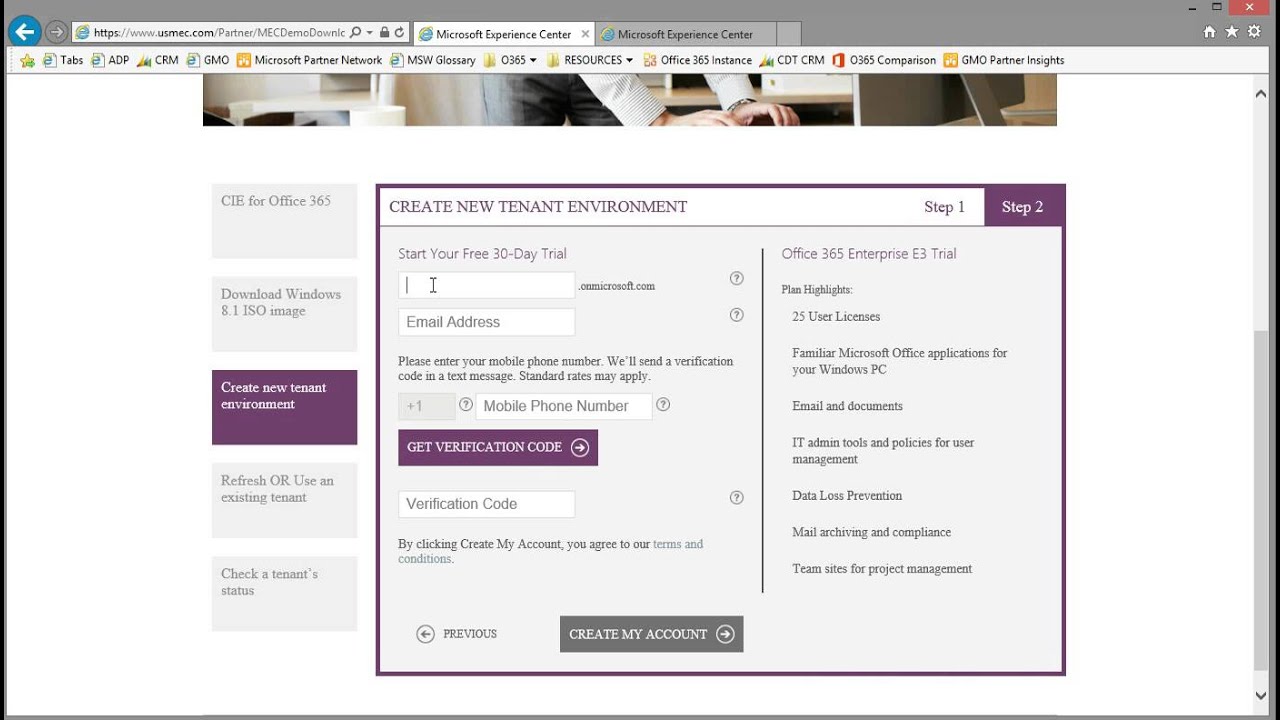Image resolution: width=1280 pixels, height=720 pixels.
Task: Click the Mobile Phone Number field
Action: (x=564, y=406)
